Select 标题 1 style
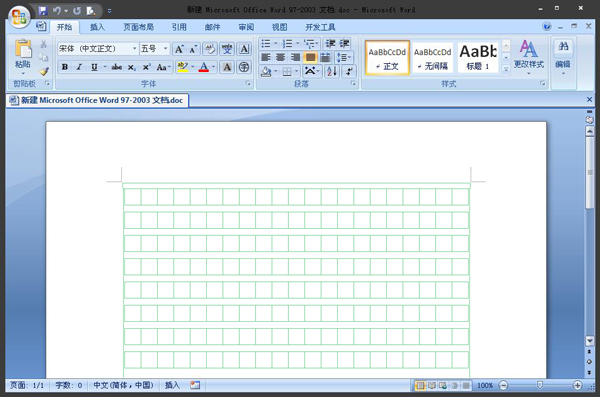The image size is (600, 397). tap(478, 57)
